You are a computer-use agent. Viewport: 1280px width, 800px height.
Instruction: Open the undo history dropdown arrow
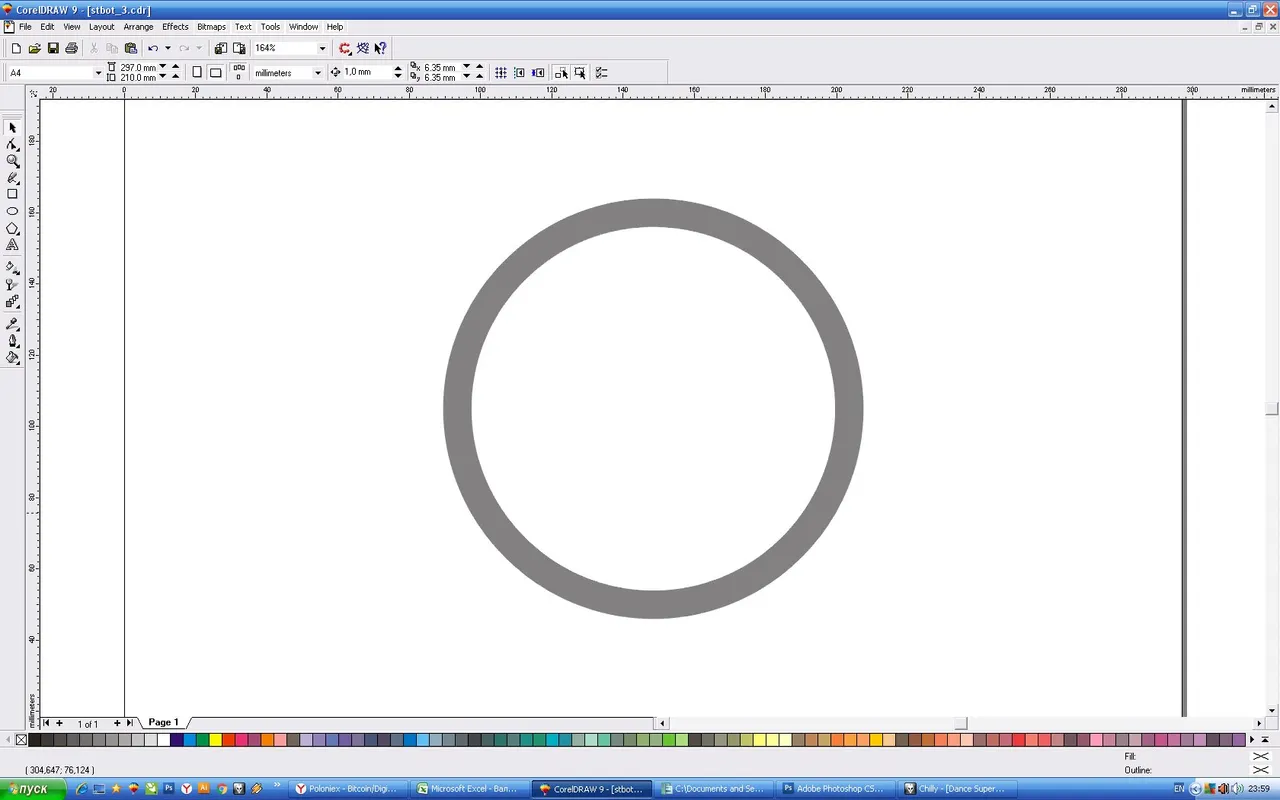pos(167,48)
